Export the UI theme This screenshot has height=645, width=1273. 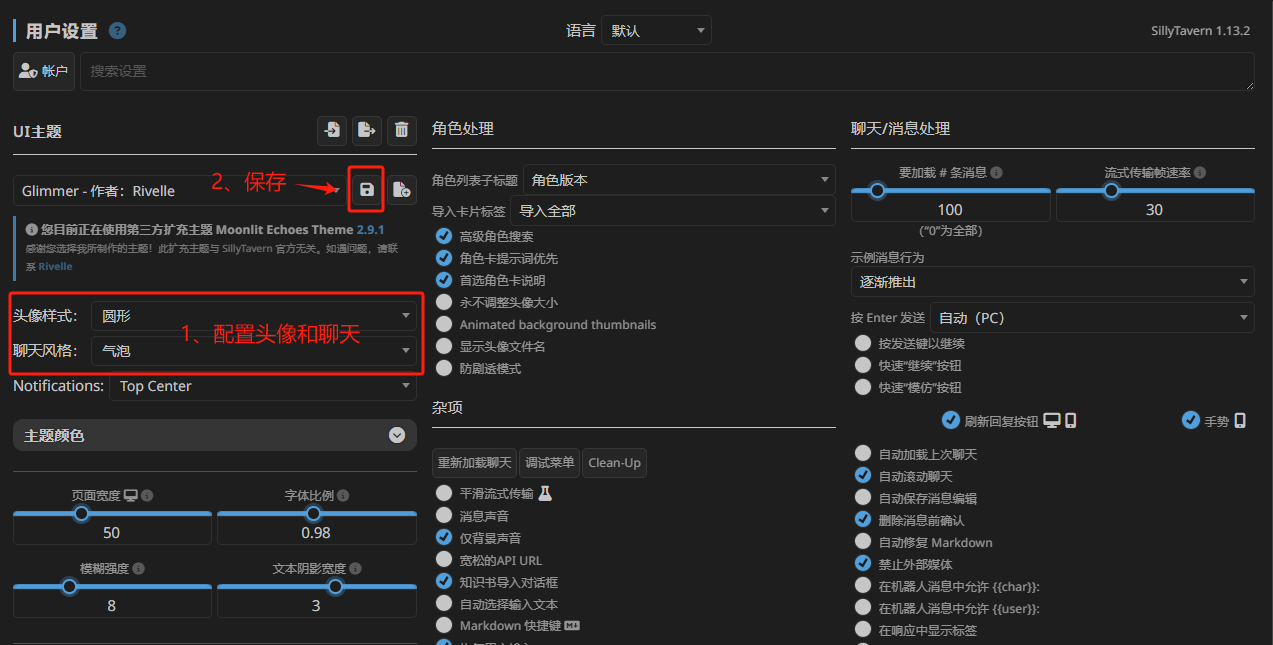(x=366, y=130)
